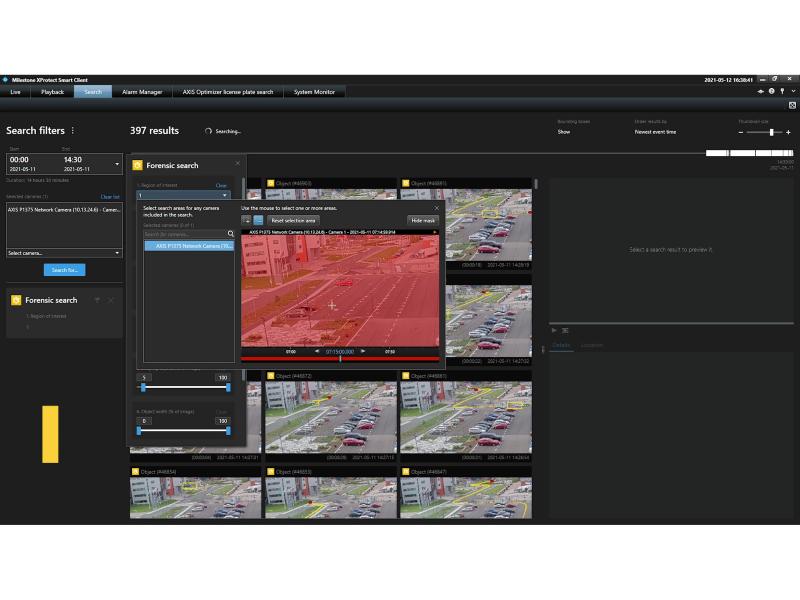
Task: Click the Search for cameras input field
Action: [x=185, y=234]
